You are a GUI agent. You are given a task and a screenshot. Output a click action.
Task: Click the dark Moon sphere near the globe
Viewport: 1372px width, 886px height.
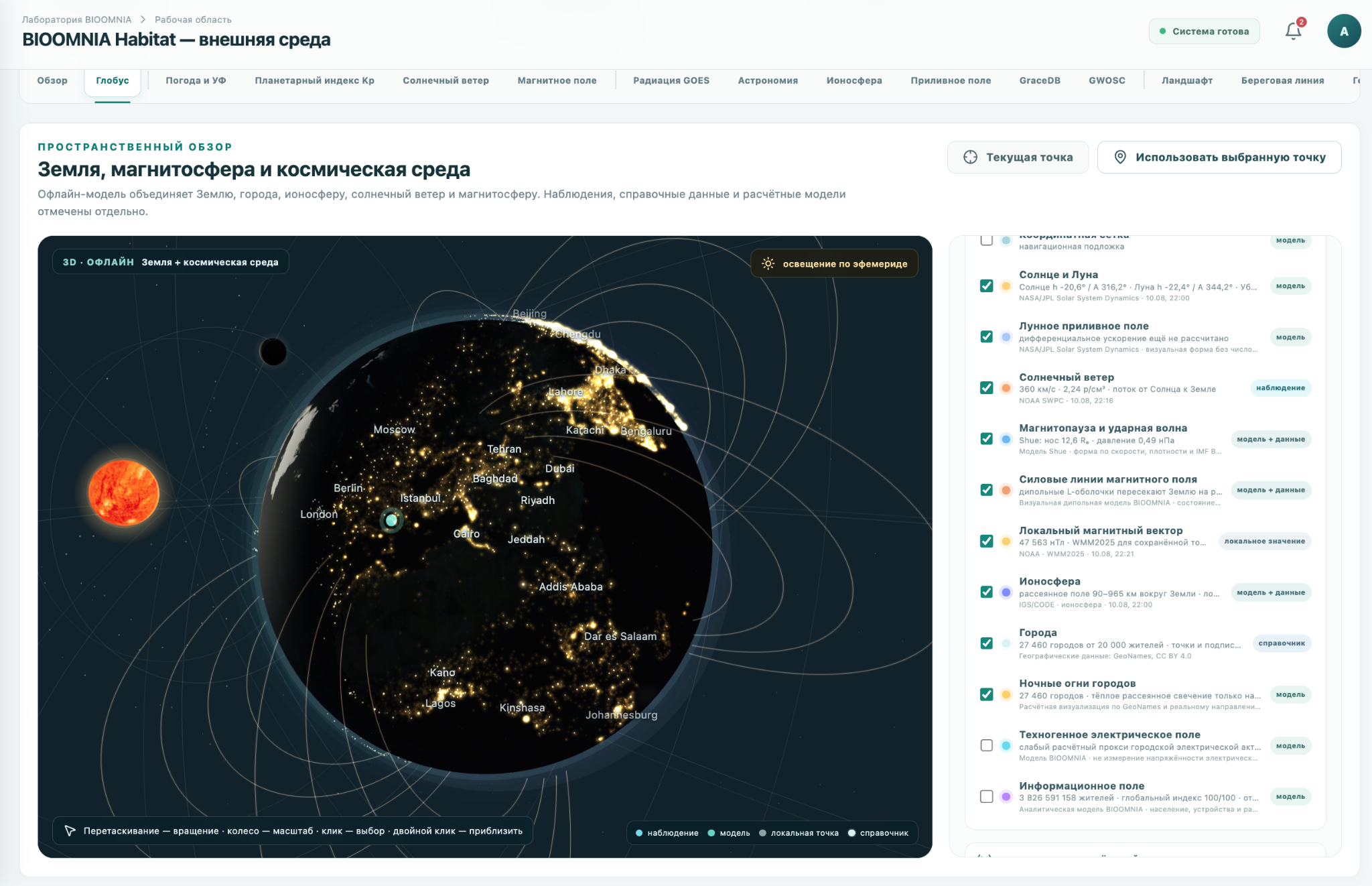coord(273,351)
